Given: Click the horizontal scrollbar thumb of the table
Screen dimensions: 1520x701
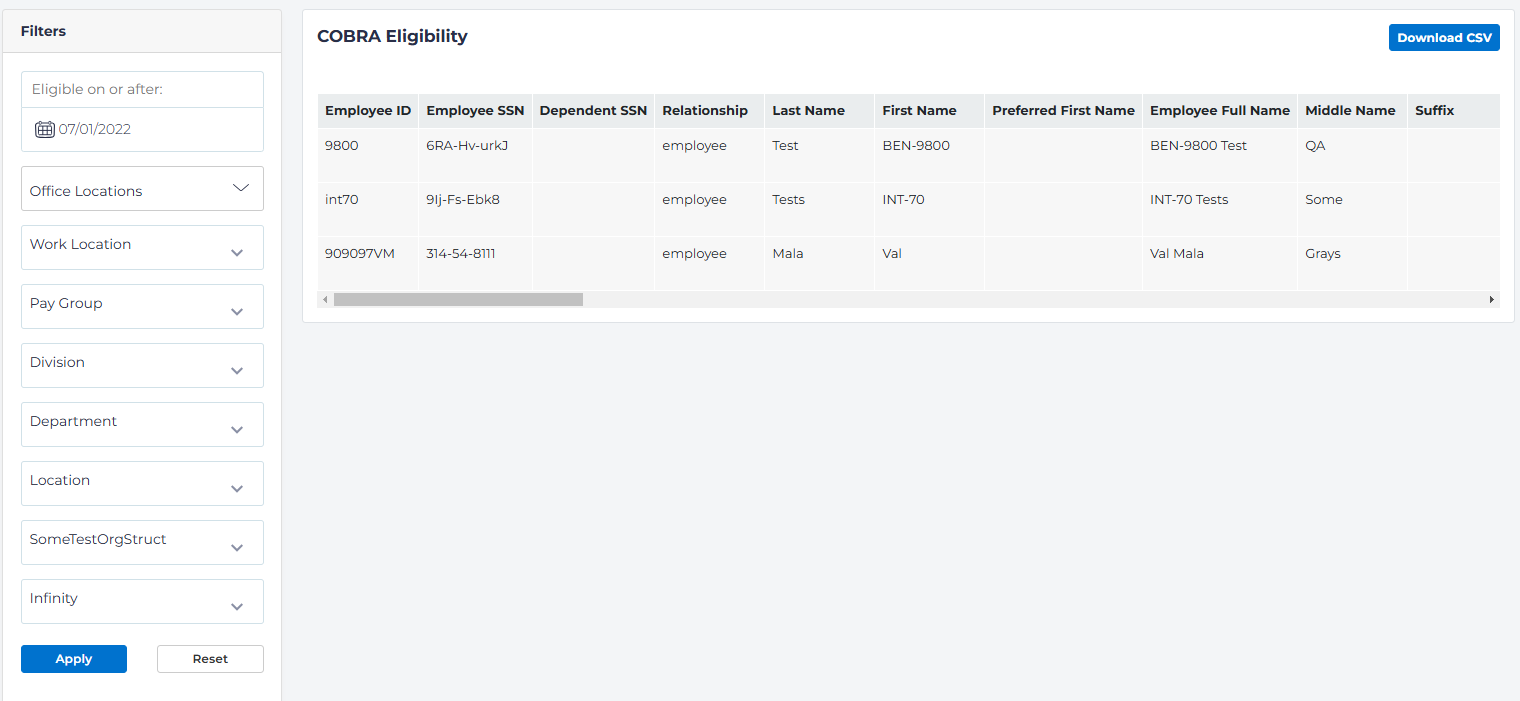Looking at the screenshot, I should pyautogui.click(x=458, y=299).
